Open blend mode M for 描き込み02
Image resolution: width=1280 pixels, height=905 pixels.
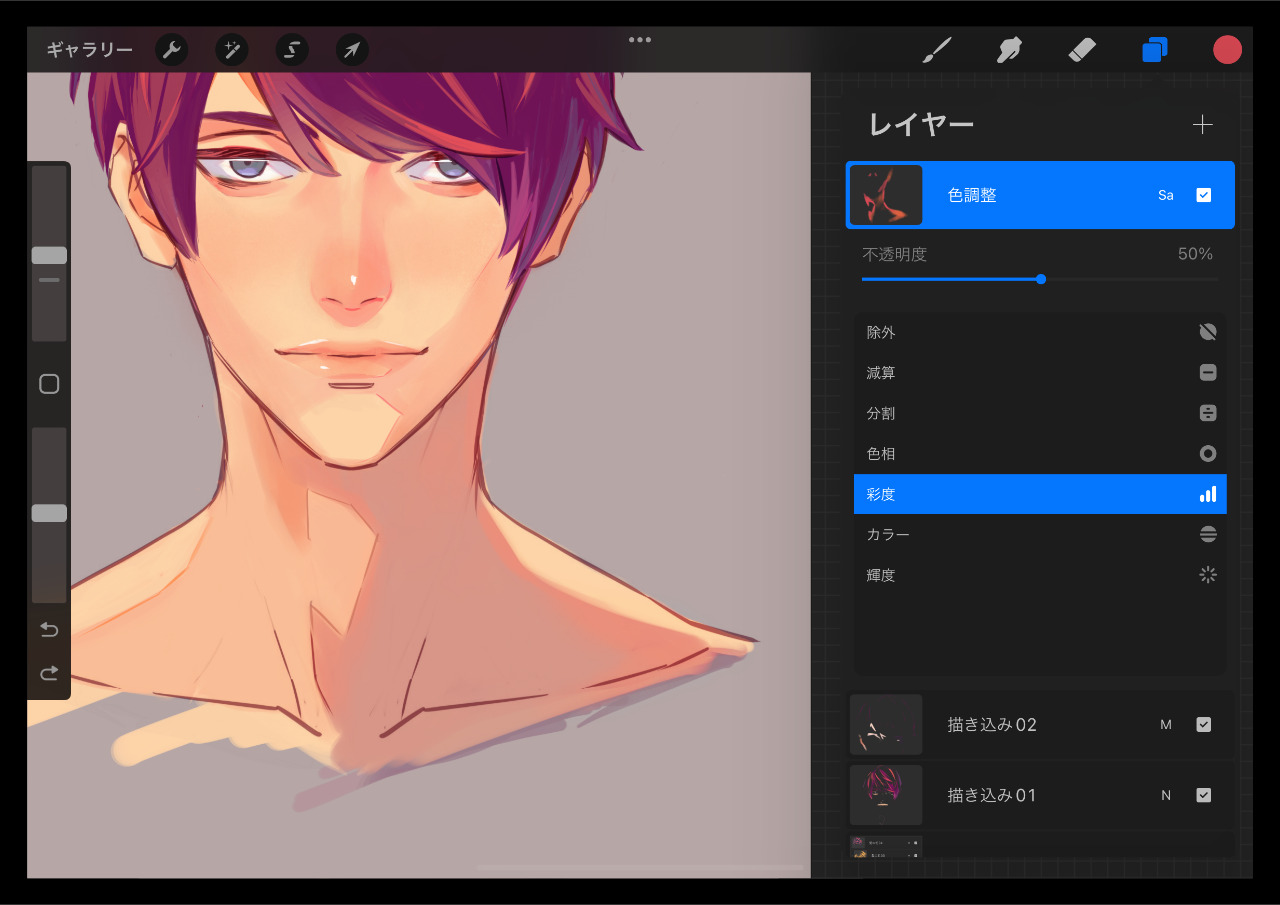tap(1165, 724)
